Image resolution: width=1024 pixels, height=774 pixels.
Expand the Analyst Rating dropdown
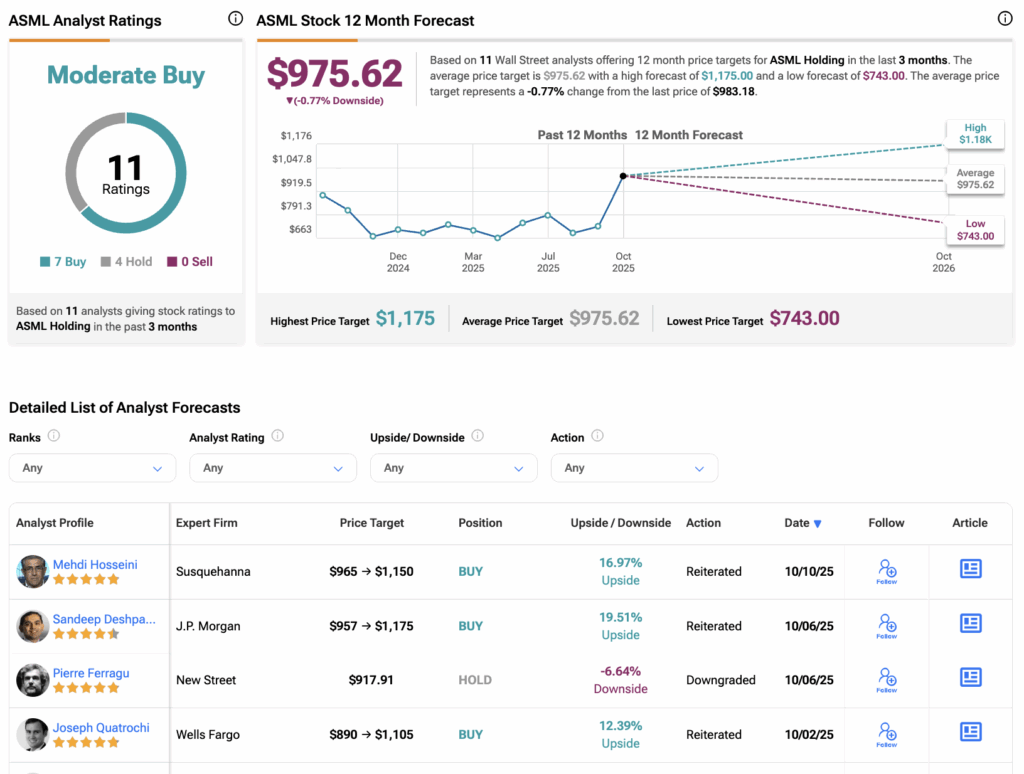click(272, 468)
